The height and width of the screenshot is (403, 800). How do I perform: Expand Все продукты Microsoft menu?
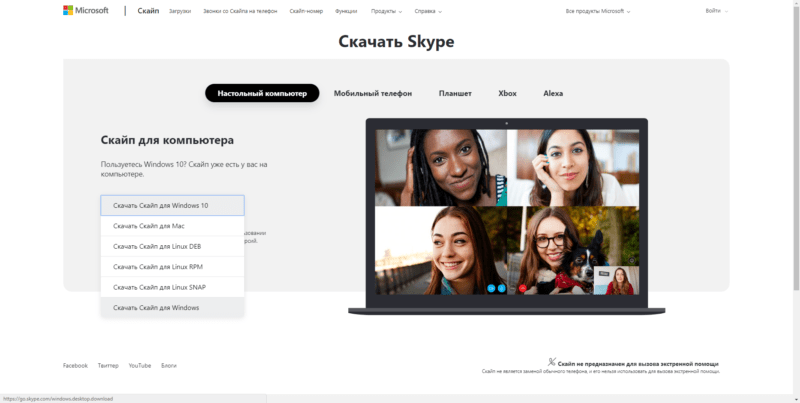598,11
